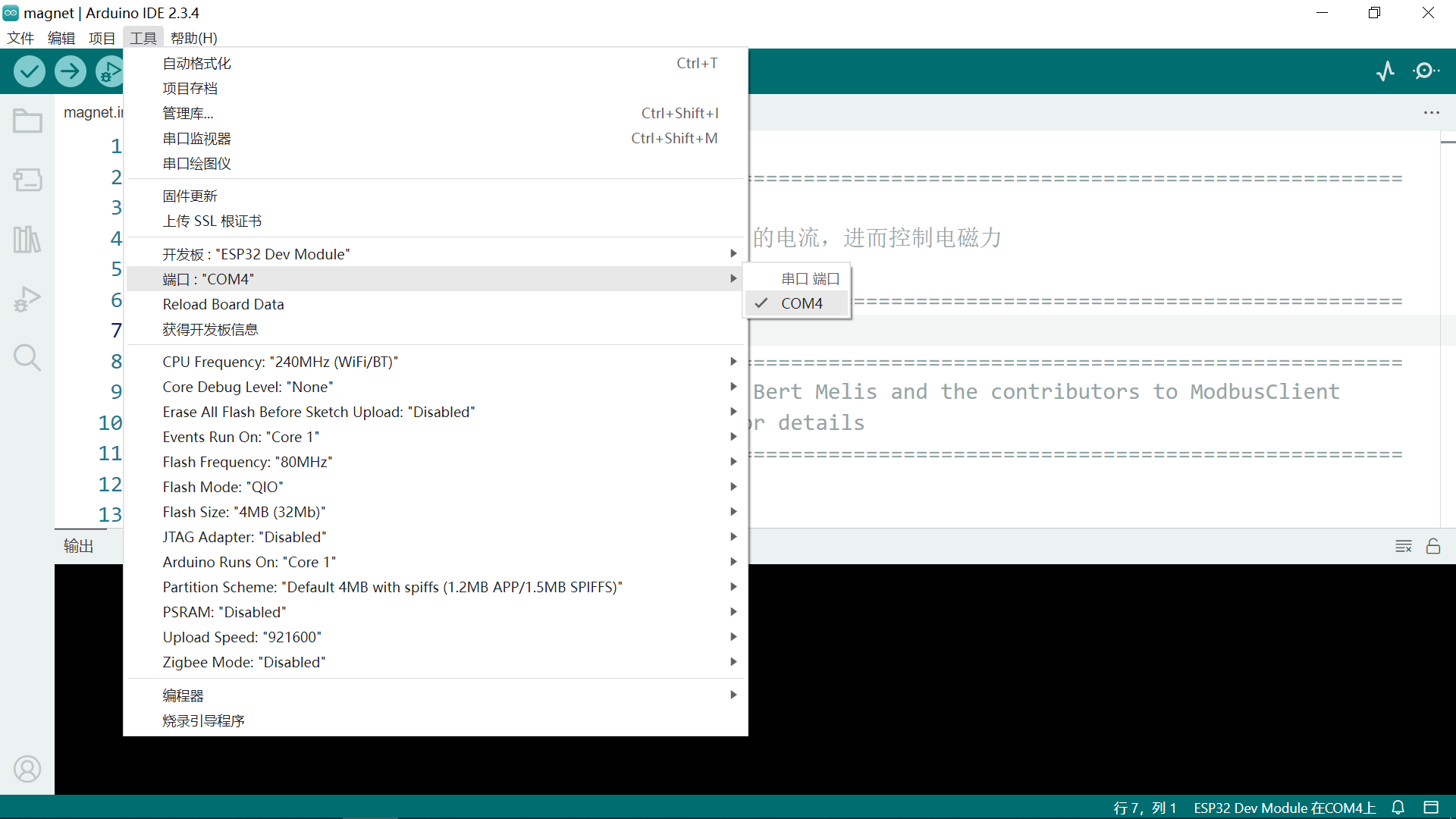Open Serial Monitor icon at top right

(x=1426, y=71)
